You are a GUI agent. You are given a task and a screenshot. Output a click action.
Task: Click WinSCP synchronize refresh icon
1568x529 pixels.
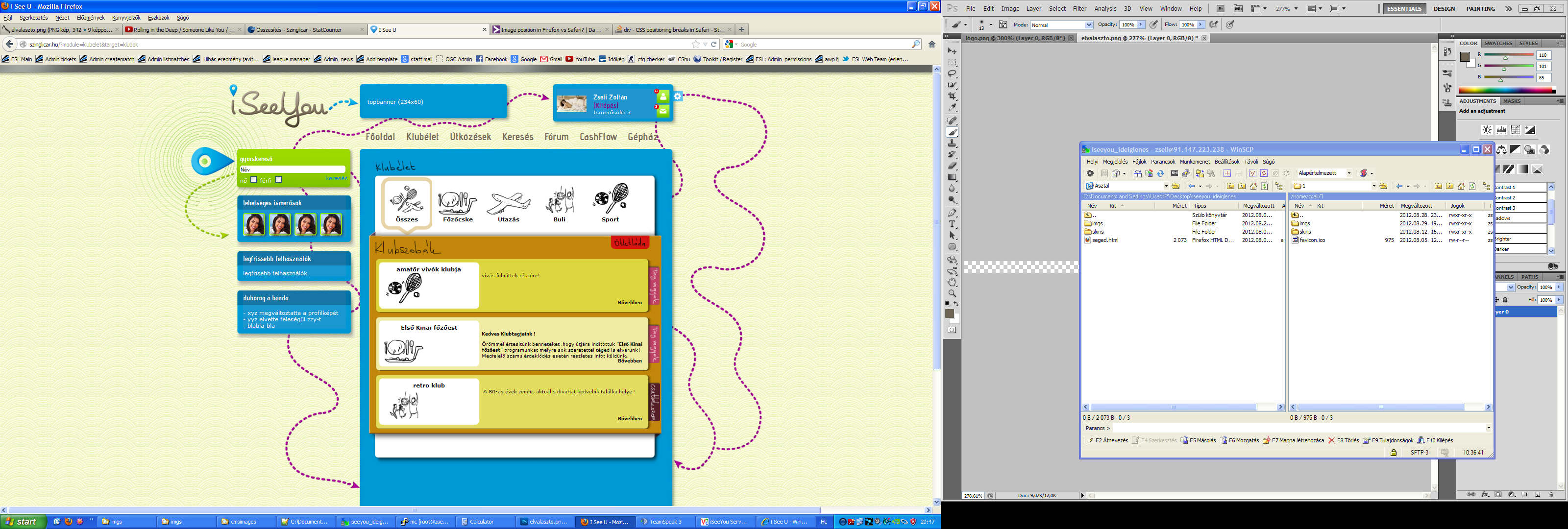[x=1160, y=173]
